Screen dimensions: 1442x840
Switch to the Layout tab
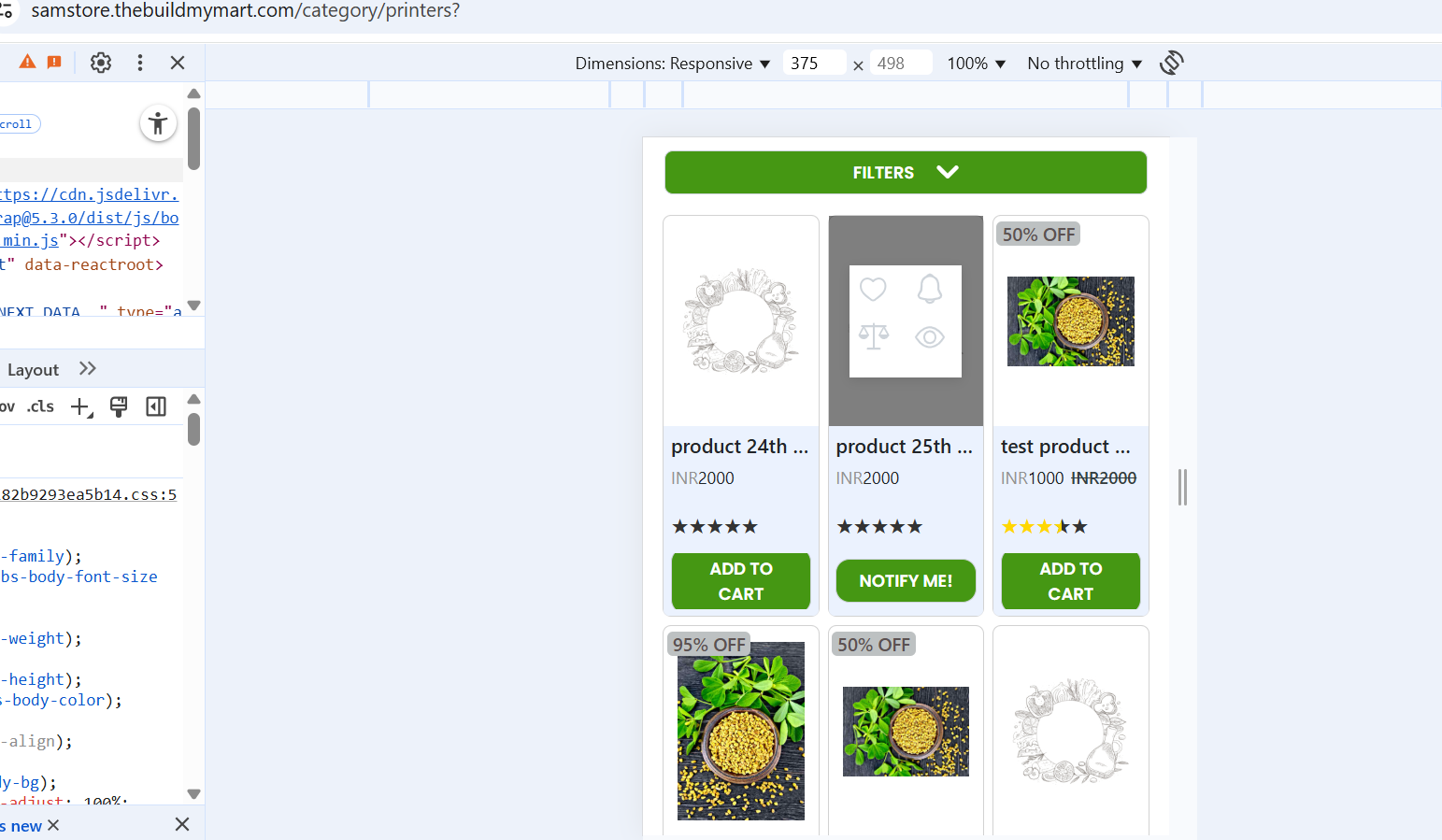coord(33,370)
